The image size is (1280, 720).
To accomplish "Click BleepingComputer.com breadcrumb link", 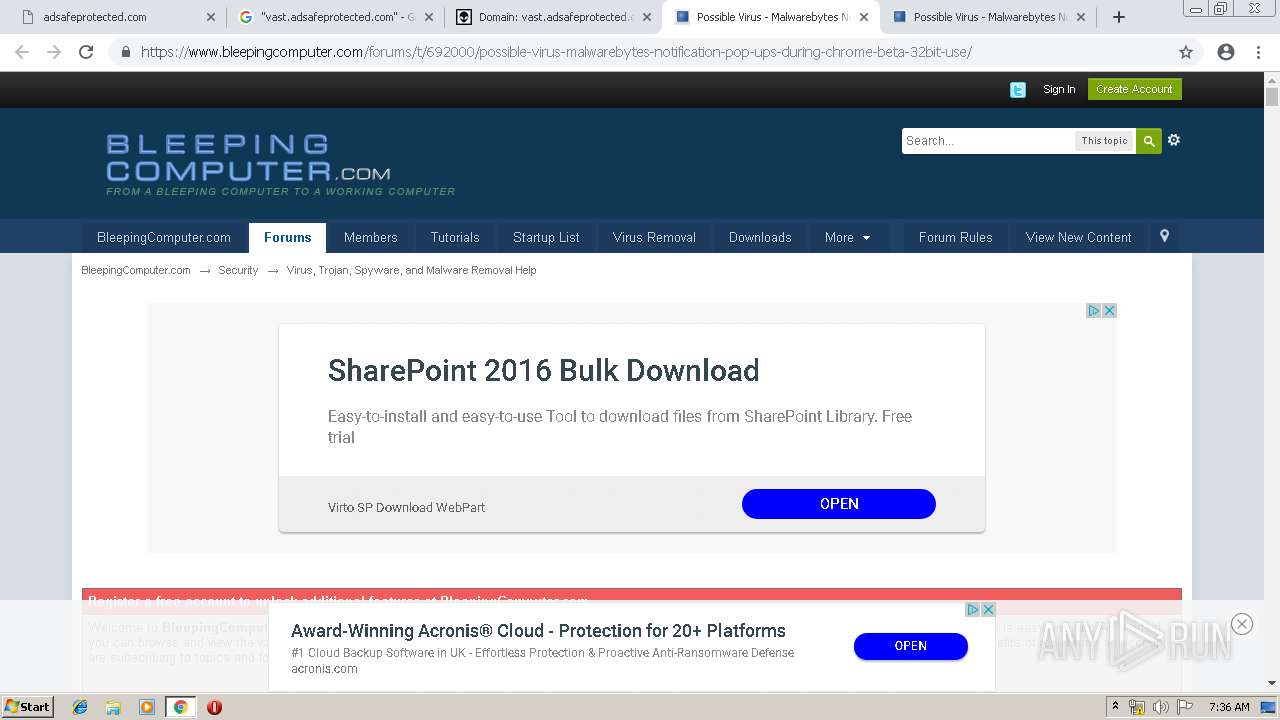I will click(136, 270).
